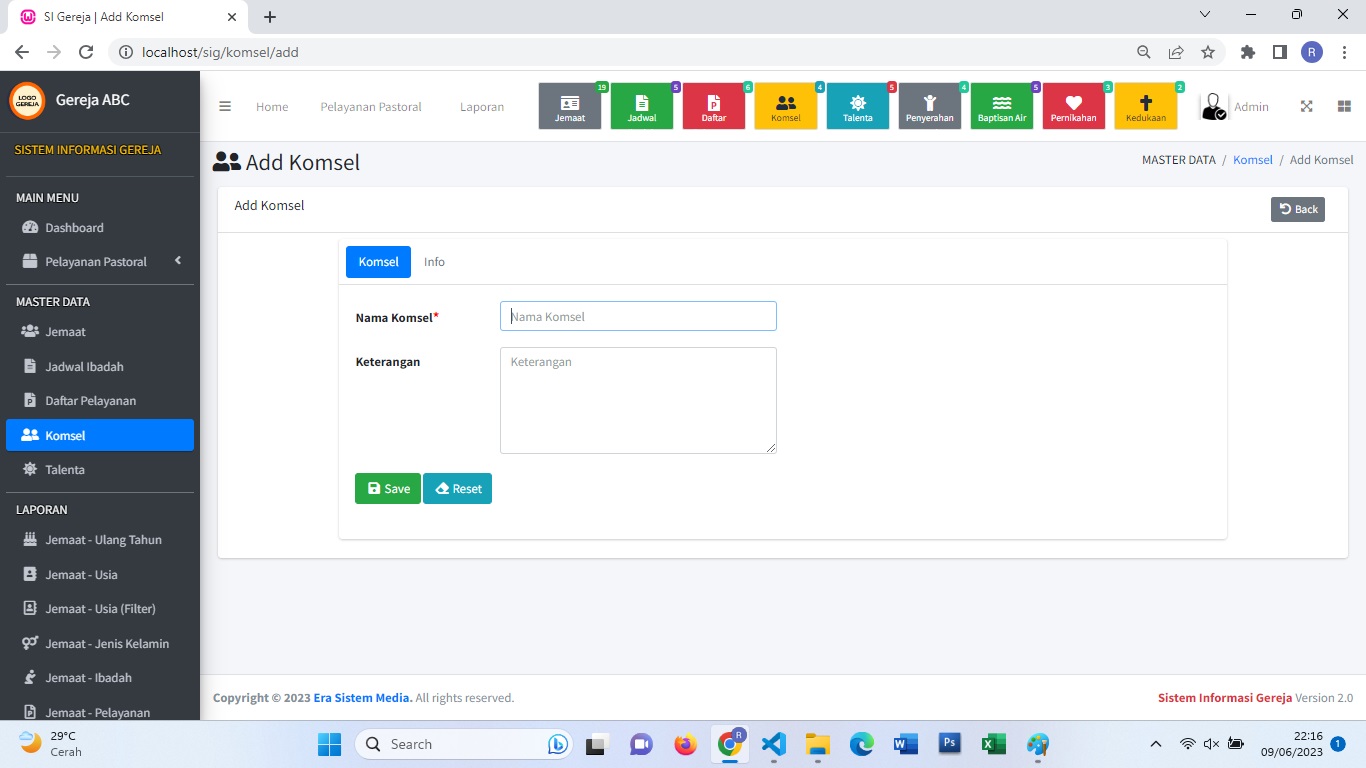Viewport: 1366px width, 768px height.
Task: Open the Admin user menu
Action: tap(1236, 107)
